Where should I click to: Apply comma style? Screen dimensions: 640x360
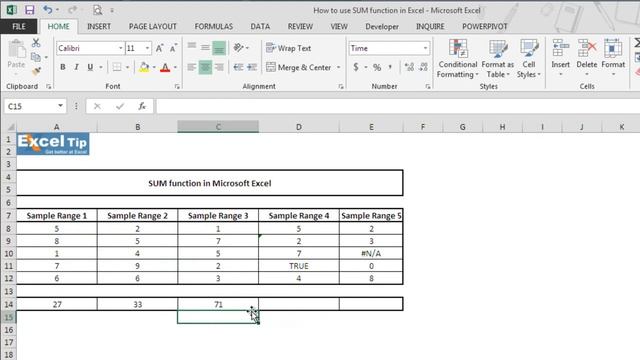pos(391,67)
